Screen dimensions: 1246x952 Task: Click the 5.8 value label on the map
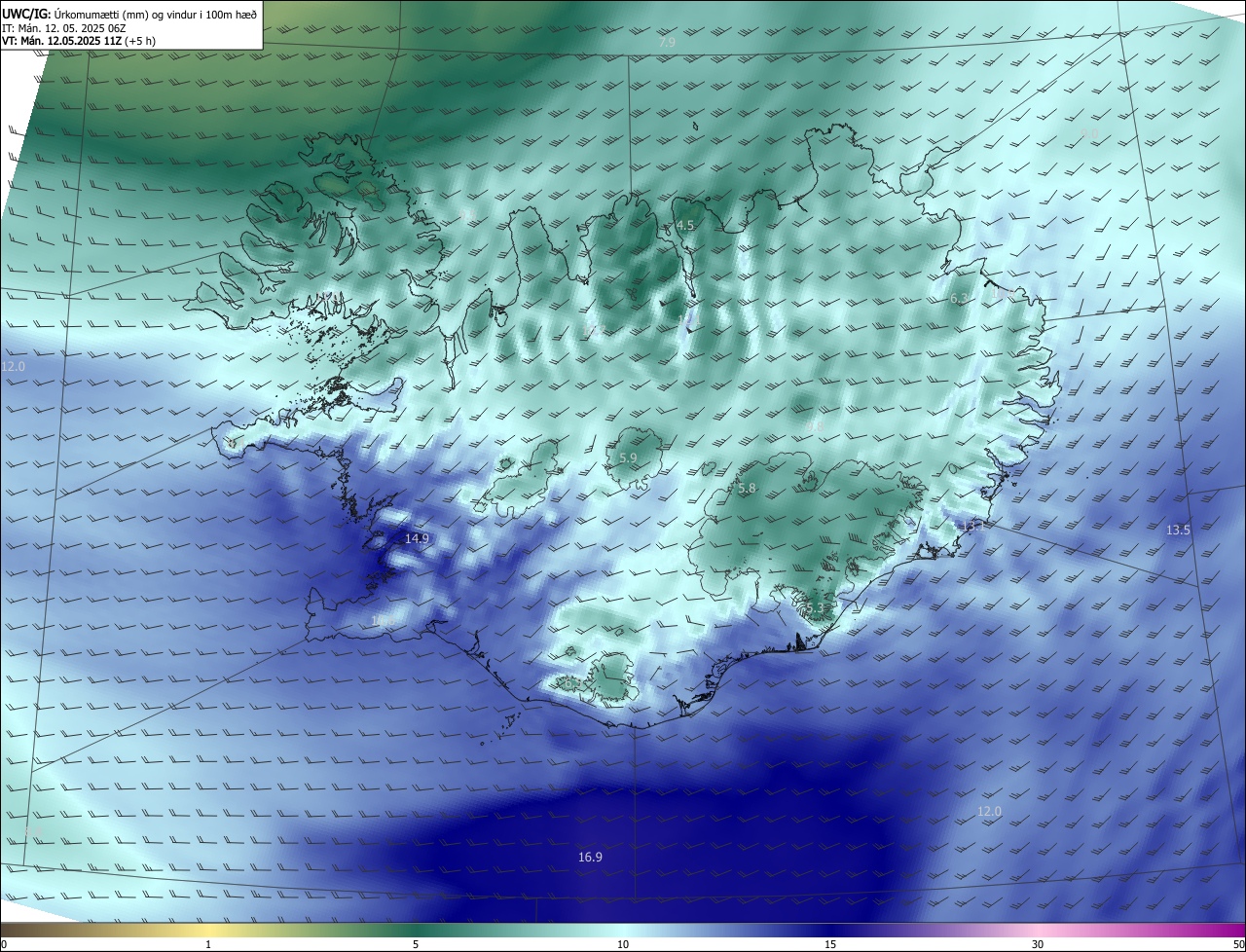coord(747,489)
